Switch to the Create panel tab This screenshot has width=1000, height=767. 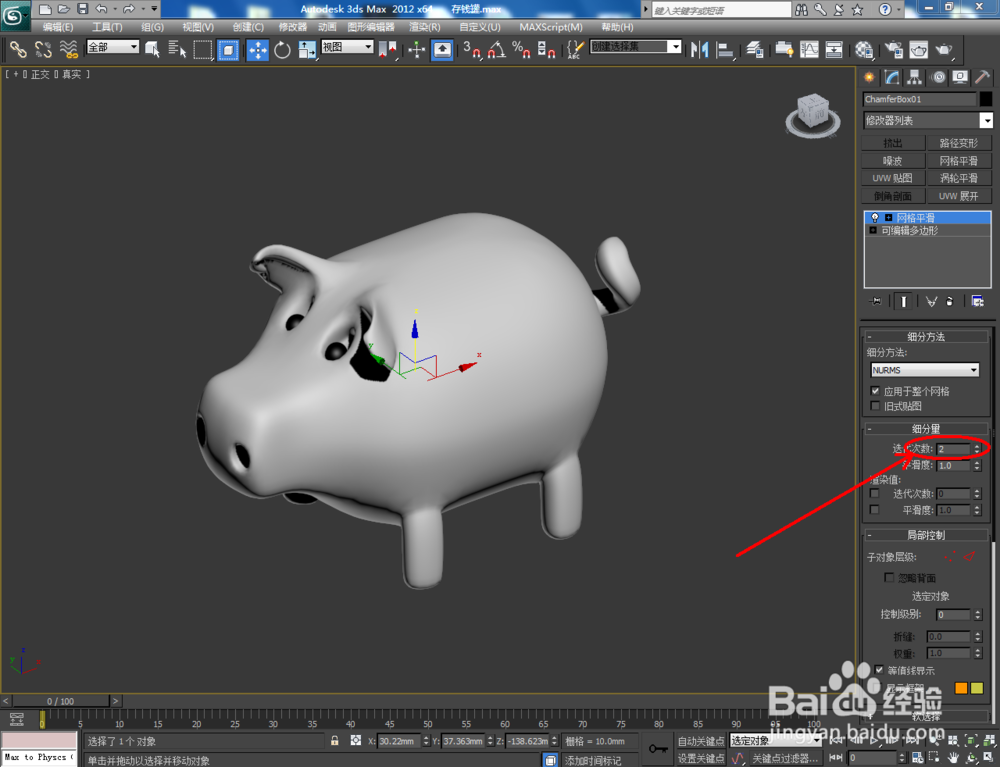click(x=869, y=78)
